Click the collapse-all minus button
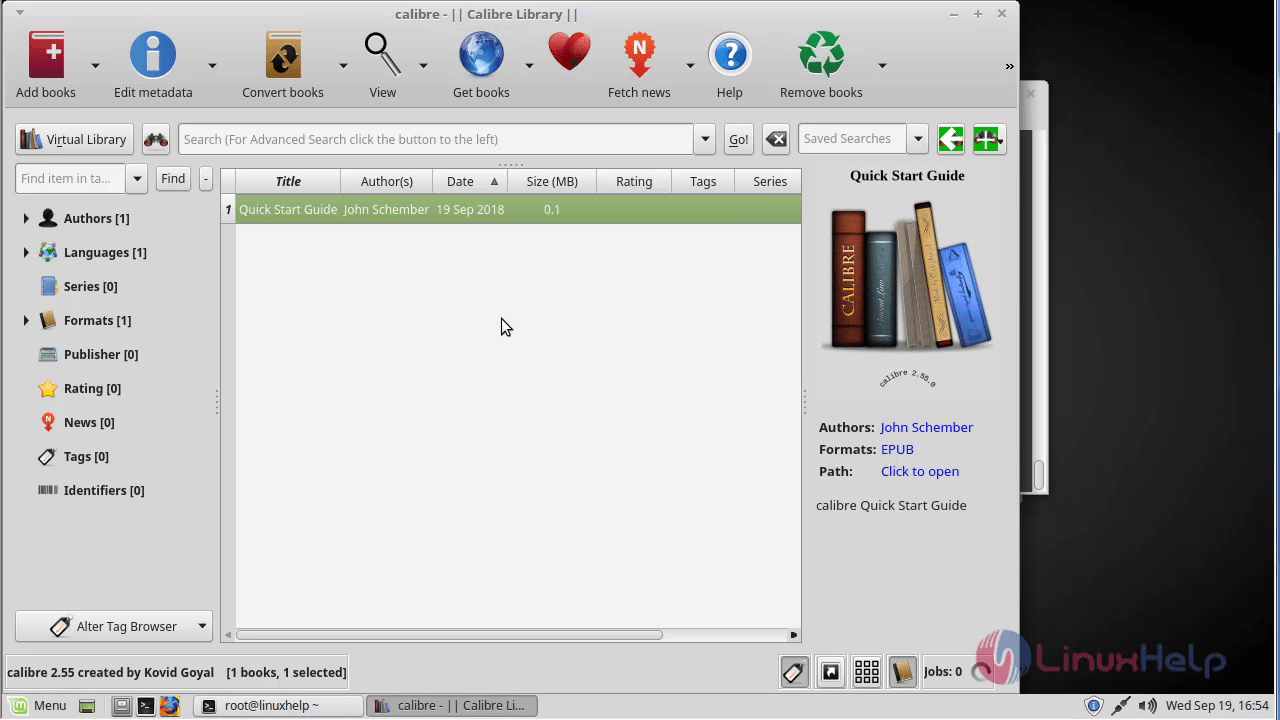Image resolution: width=1280 pixels, height=720 pixels. click(x=205, y=179)
